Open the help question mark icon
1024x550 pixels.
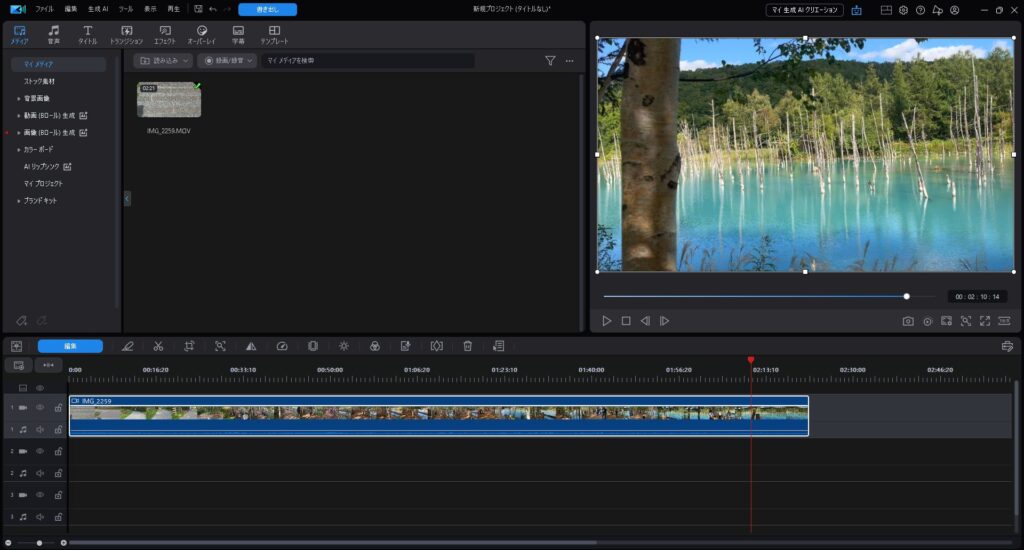pyautogui.click(x=920, y=10)
